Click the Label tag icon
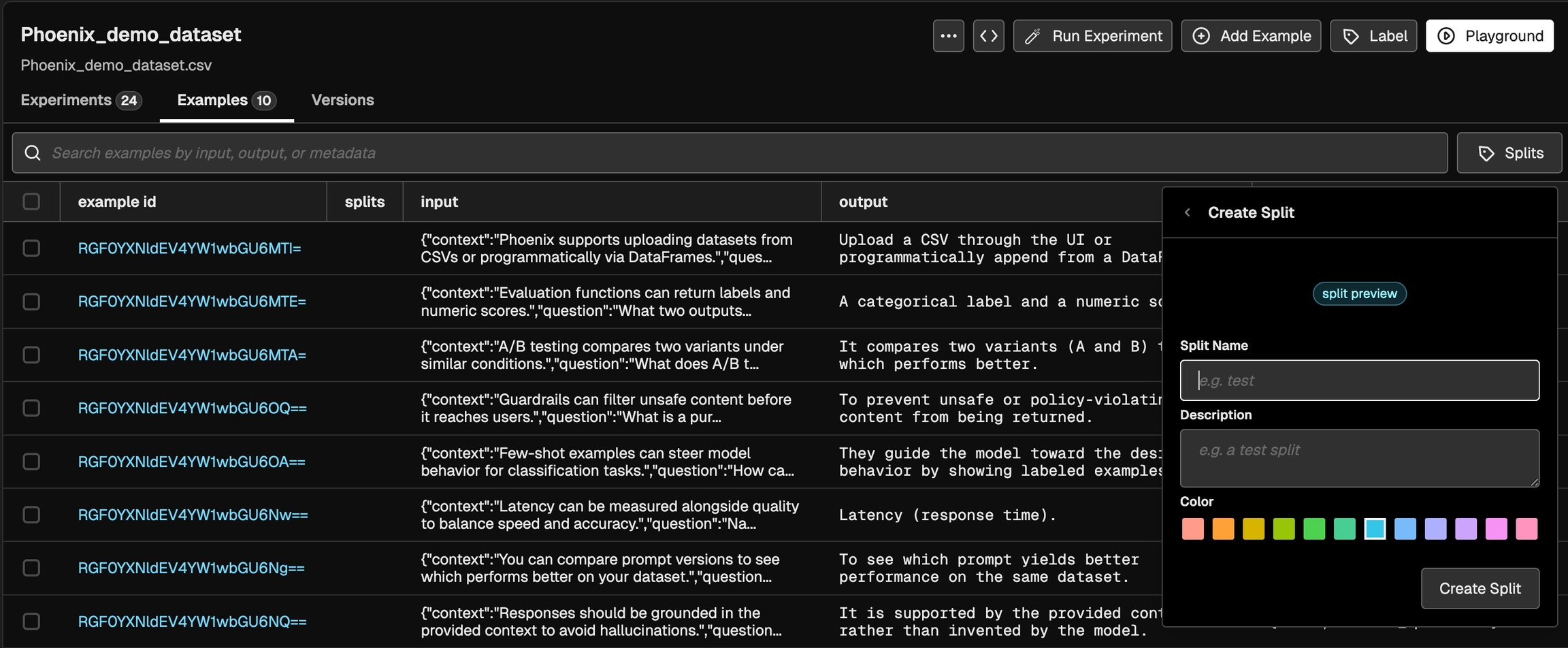The width and height of the screenshot is (1568, 648). click(1351, 36)
